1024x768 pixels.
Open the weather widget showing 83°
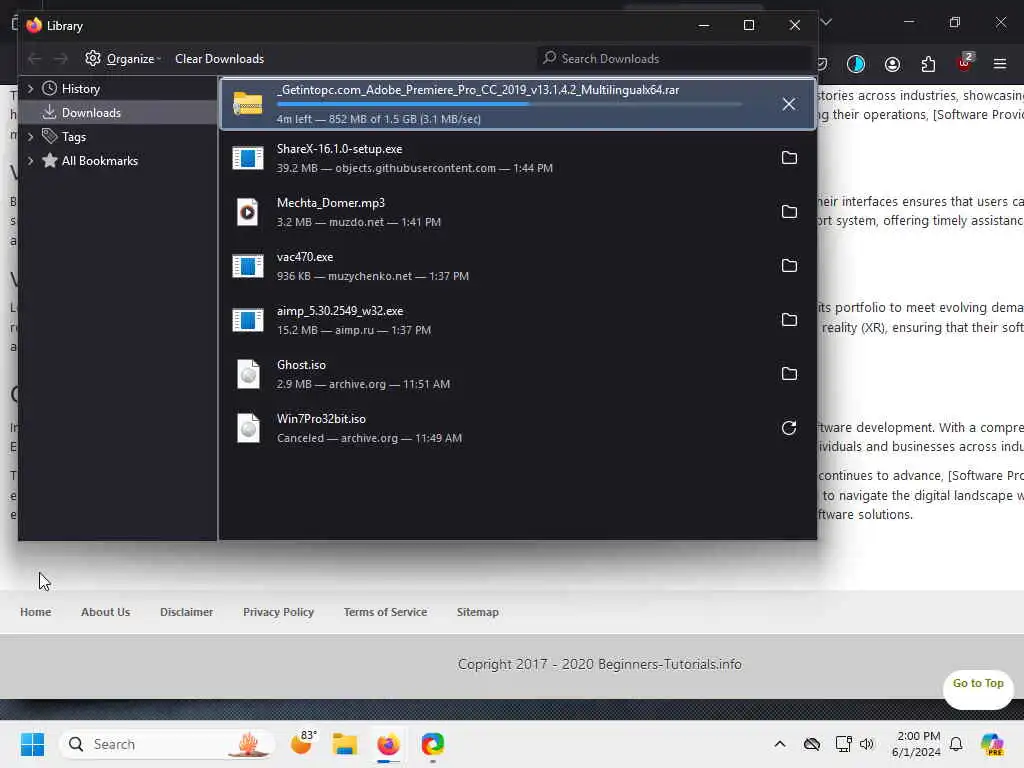pyautogui.click(x=303, y=743)
